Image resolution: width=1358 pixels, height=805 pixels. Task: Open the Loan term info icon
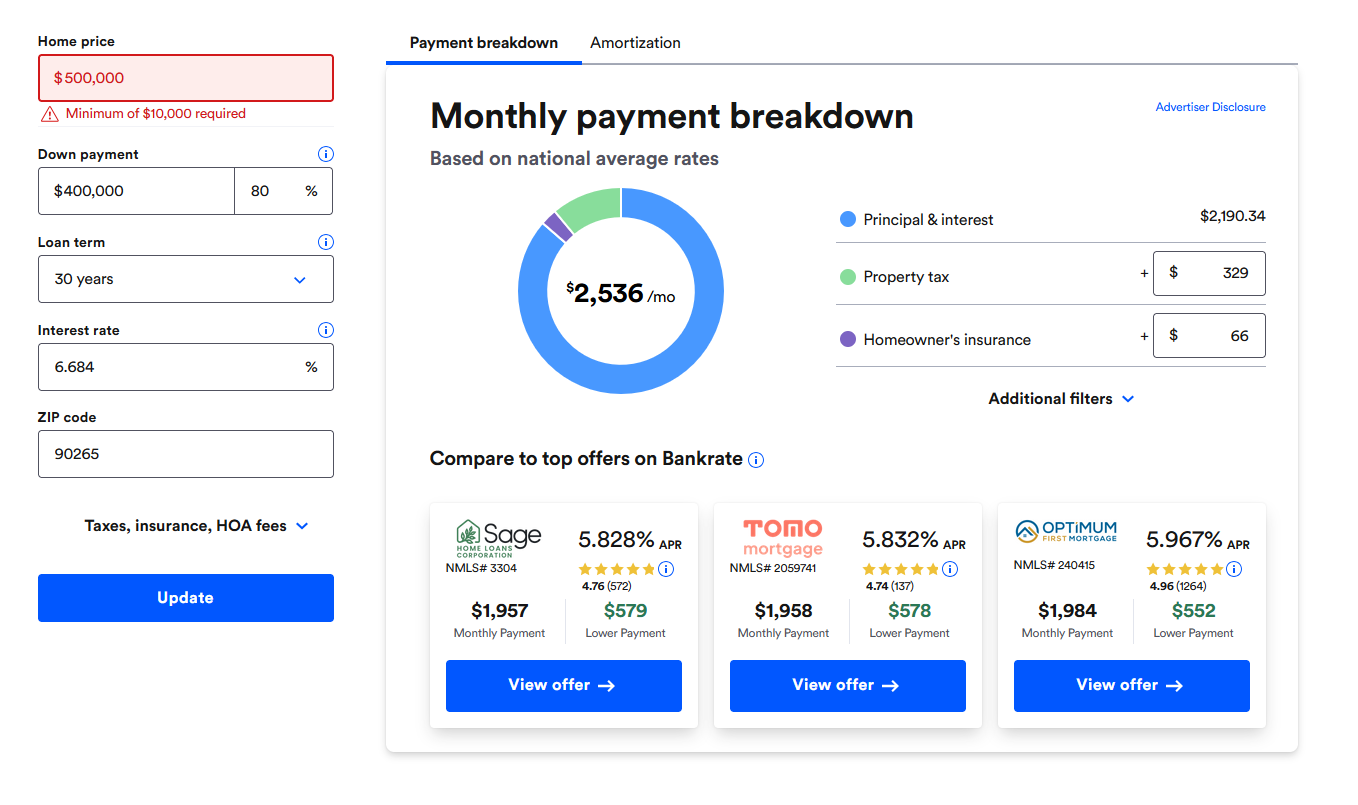pyautogui.click(x=325, y=242)
